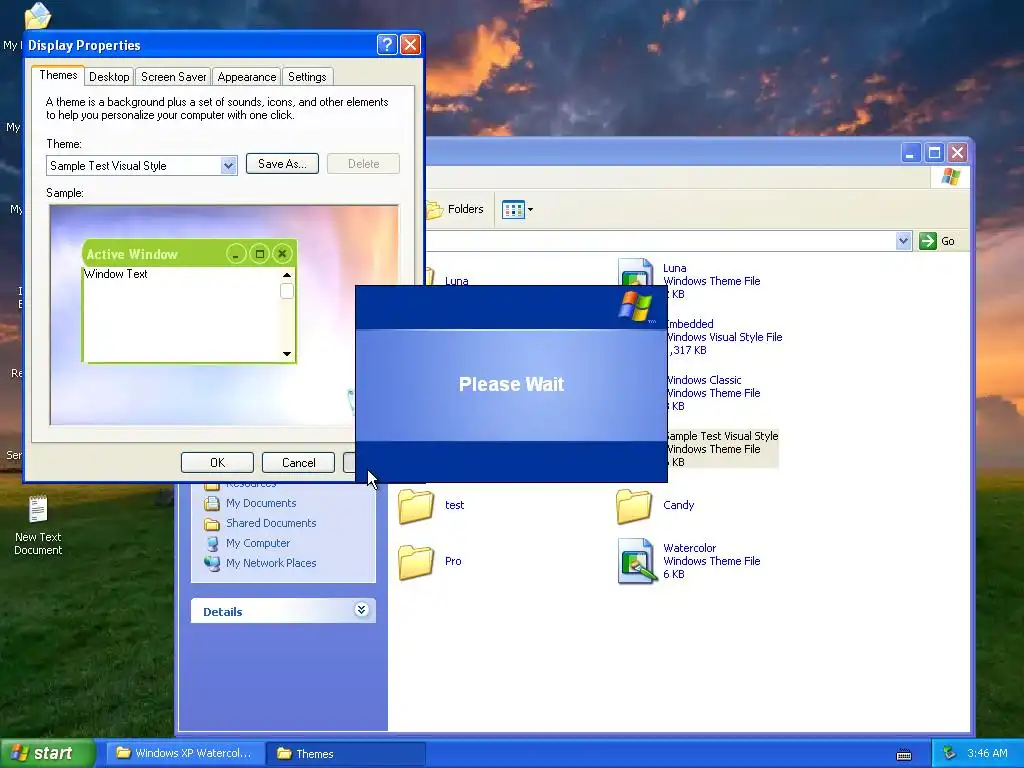This screenshot has width=1024, height=768.
Task: Click OK in Display Properties
Action: coord(217,462)
